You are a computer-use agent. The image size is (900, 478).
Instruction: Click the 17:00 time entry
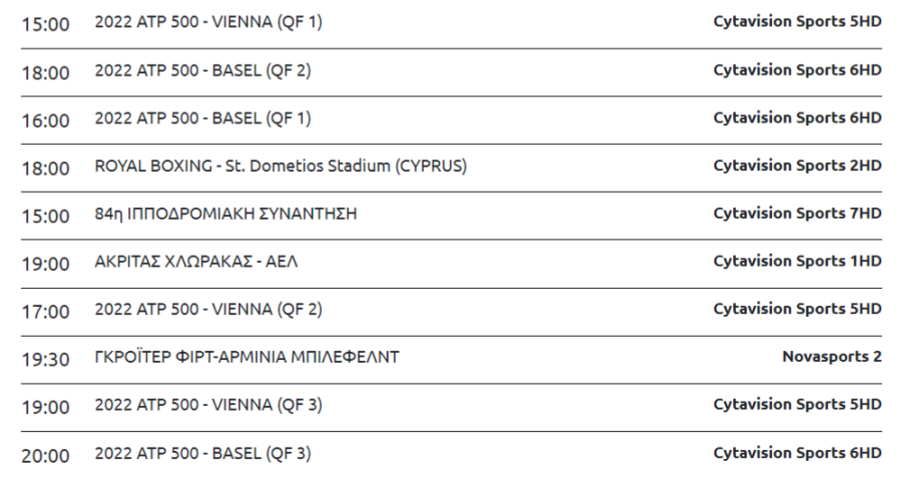pos(45,312)
